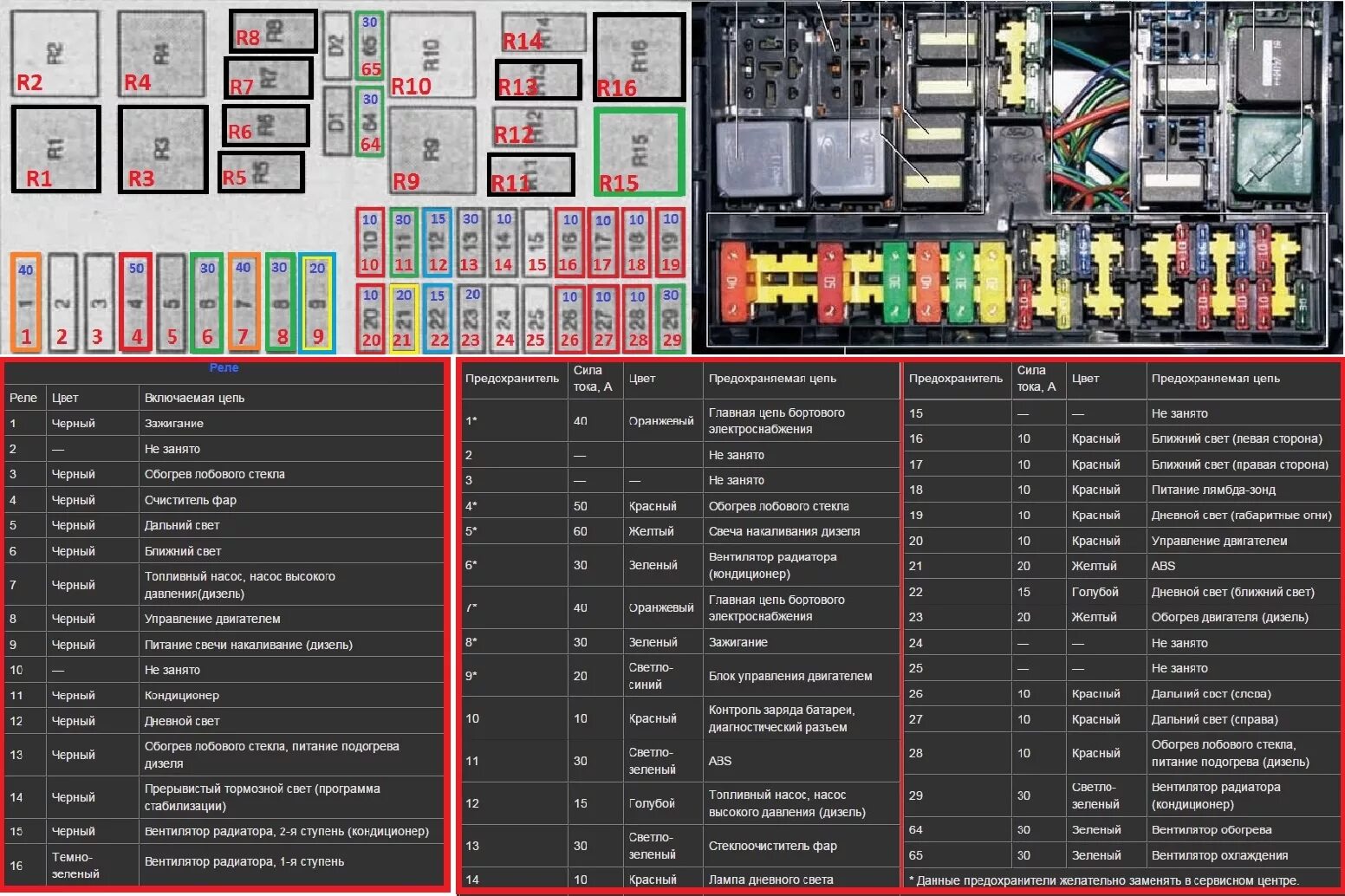Select fuse 64 in the diagram
Image resolution: width=1345 pixels, height=896 pixels.
(369, 122)
